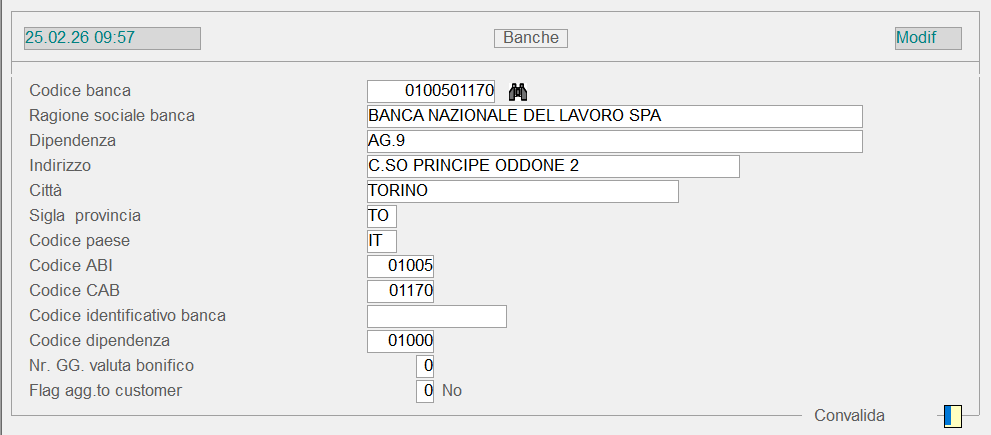Click the date and time field
Viewport: 991px width, 435px height.
[112, 38]
